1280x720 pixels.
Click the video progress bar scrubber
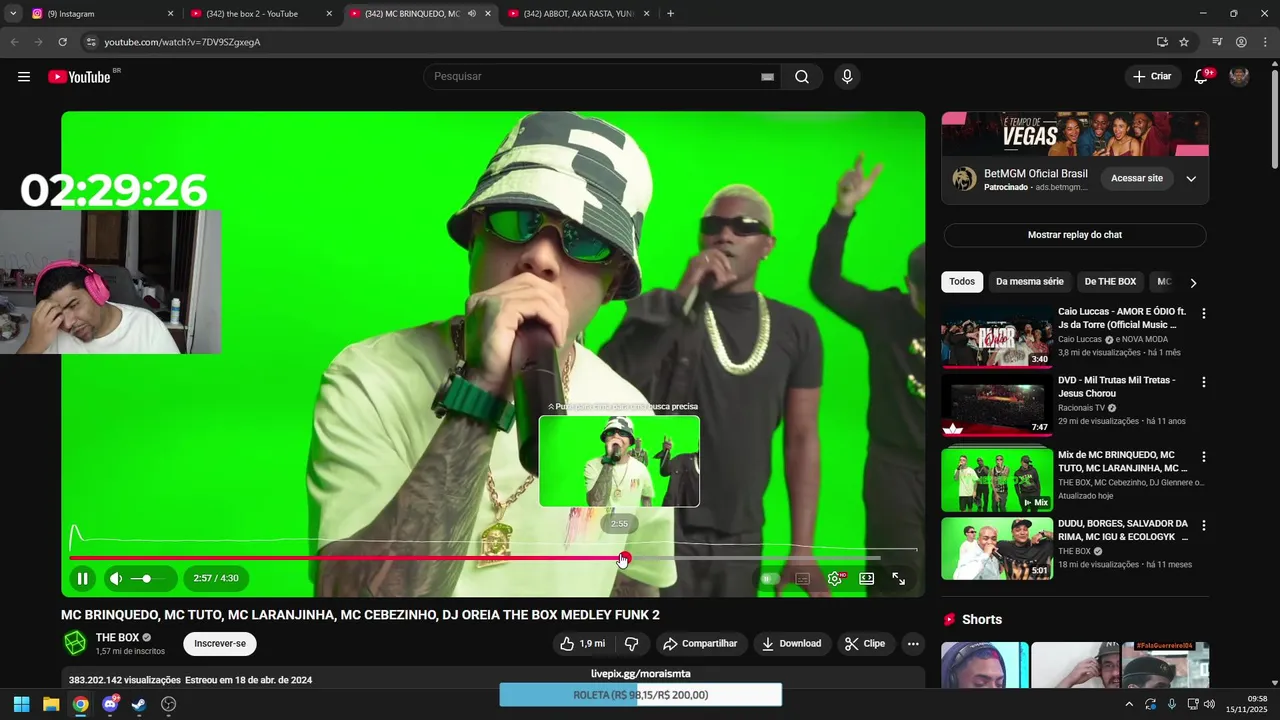pyautogui.click(x=624, y=558)
